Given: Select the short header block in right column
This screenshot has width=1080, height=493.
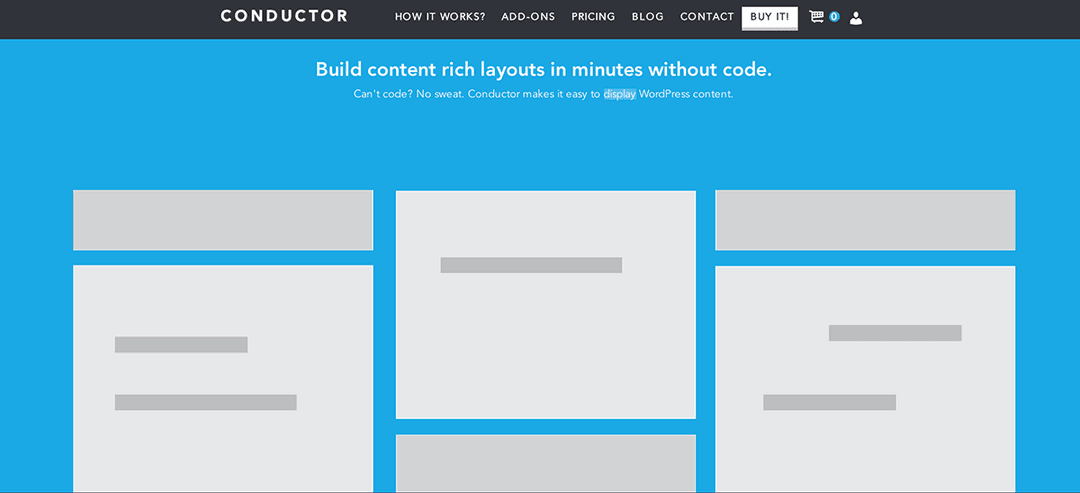Looking at the screenshot, I should (x=865, y=220).
